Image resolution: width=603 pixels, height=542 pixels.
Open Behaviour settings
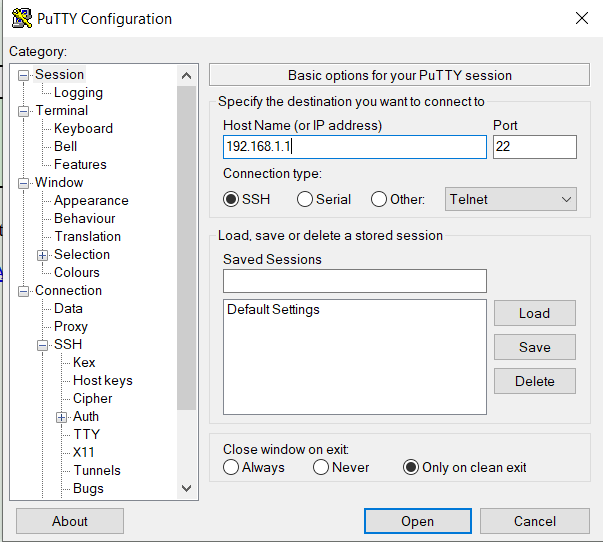pyautogui.click(x=85, y=218)
